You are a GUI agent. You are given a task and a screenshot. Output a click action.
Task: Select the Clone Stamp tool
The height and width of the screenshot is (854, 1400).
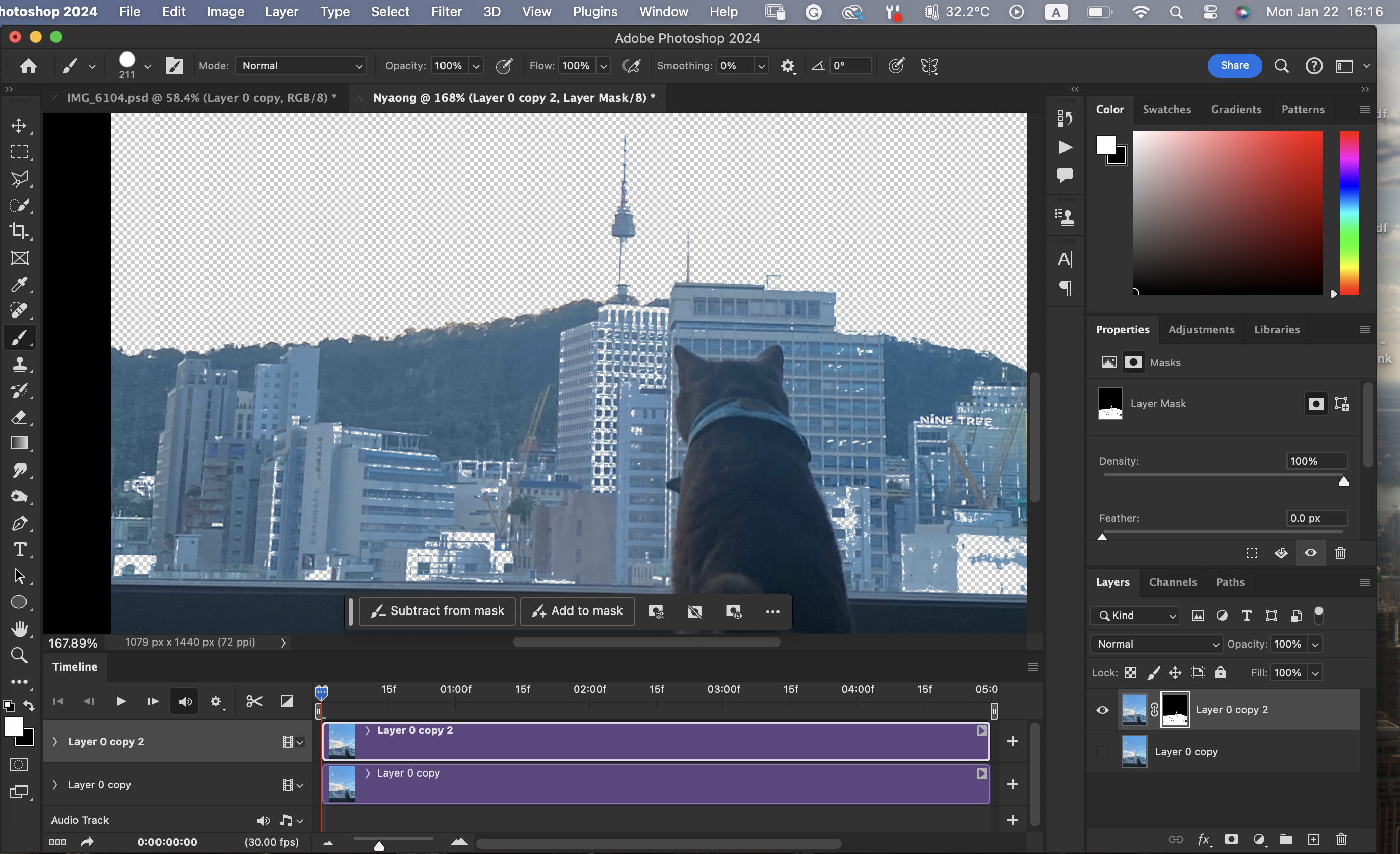pos(19,364)
